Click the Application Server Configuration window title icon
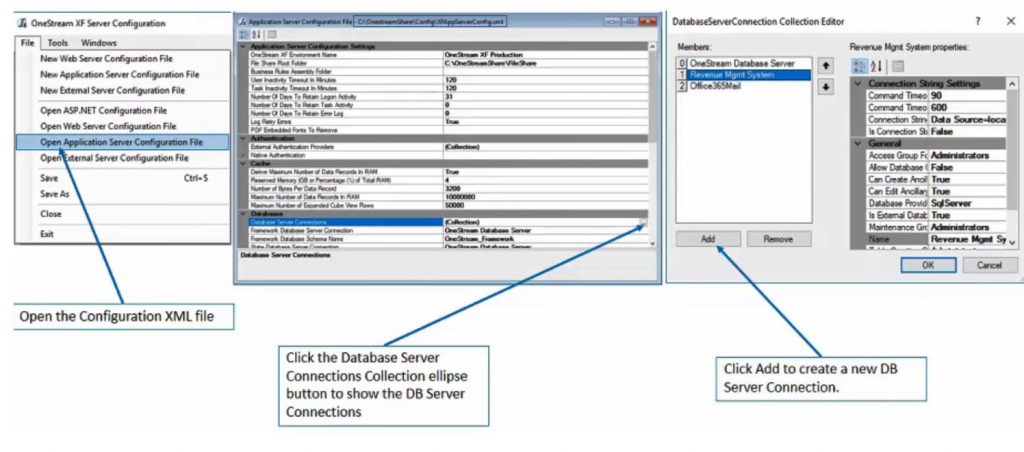Screen dimensions: 1024x452 [x=242, y=22]
